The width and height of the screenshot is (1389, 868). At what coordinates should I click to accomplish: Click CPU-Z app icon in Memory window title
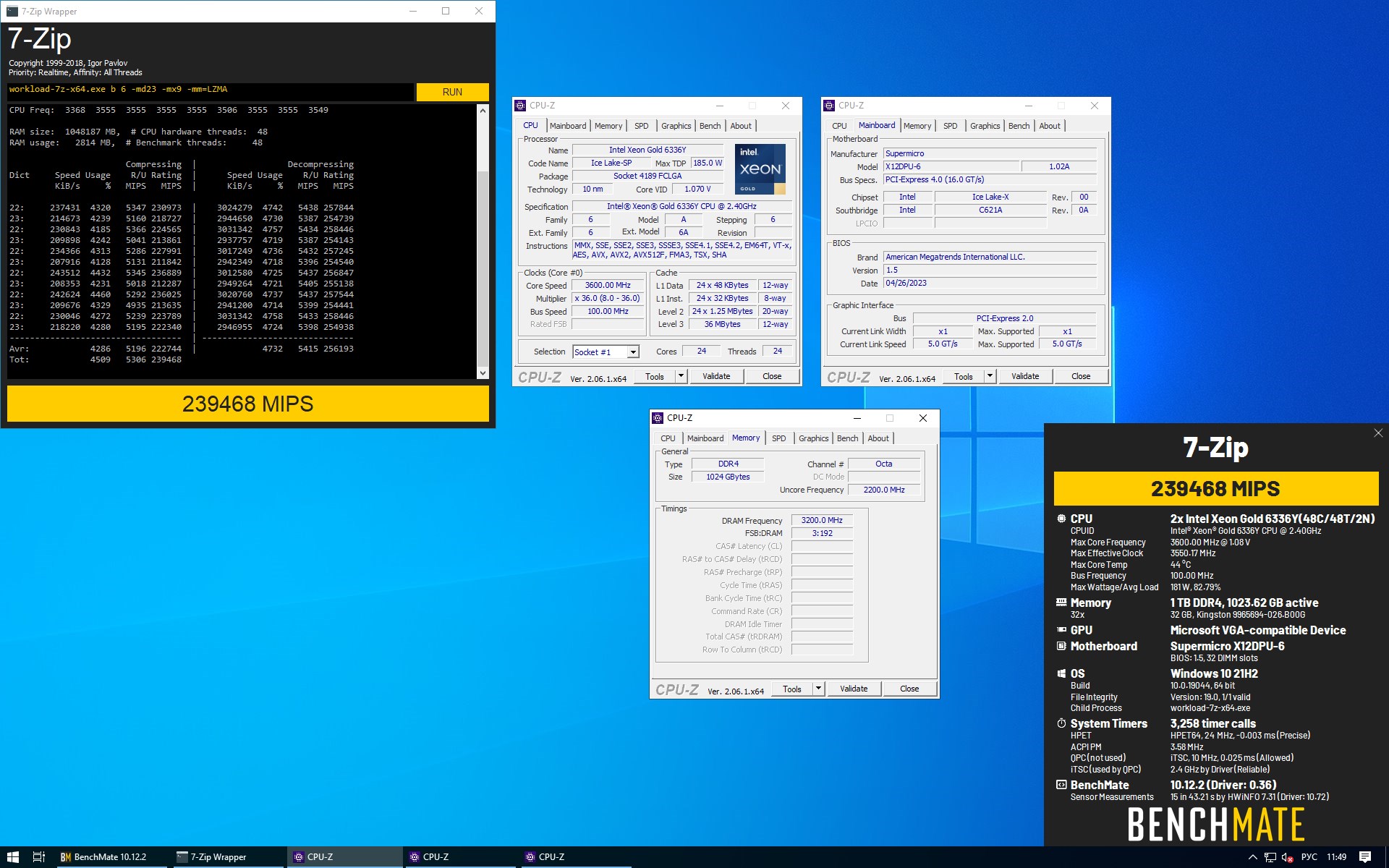tap(658, 418)
